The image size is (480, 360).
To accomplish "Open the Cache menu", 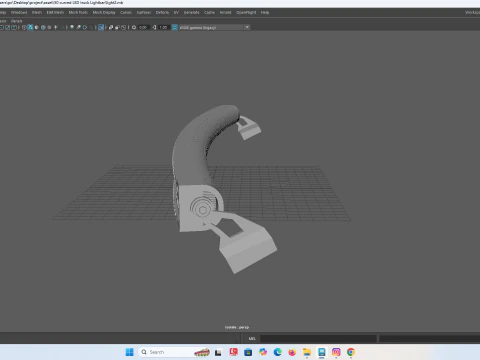I will pyautogui.click(x=209, y=12).
